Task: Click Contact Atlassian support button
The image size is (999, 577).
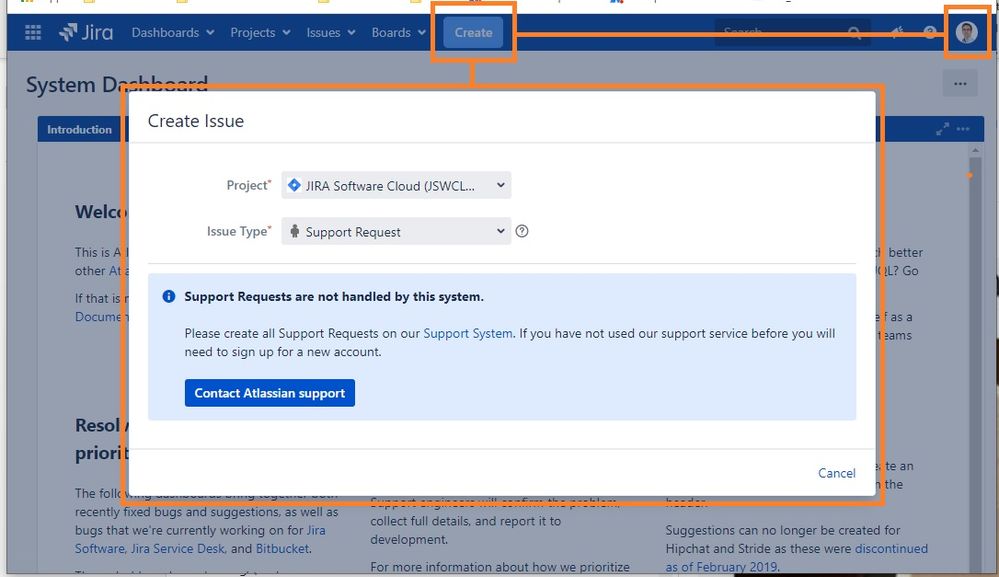Action: tap(270, 393)
